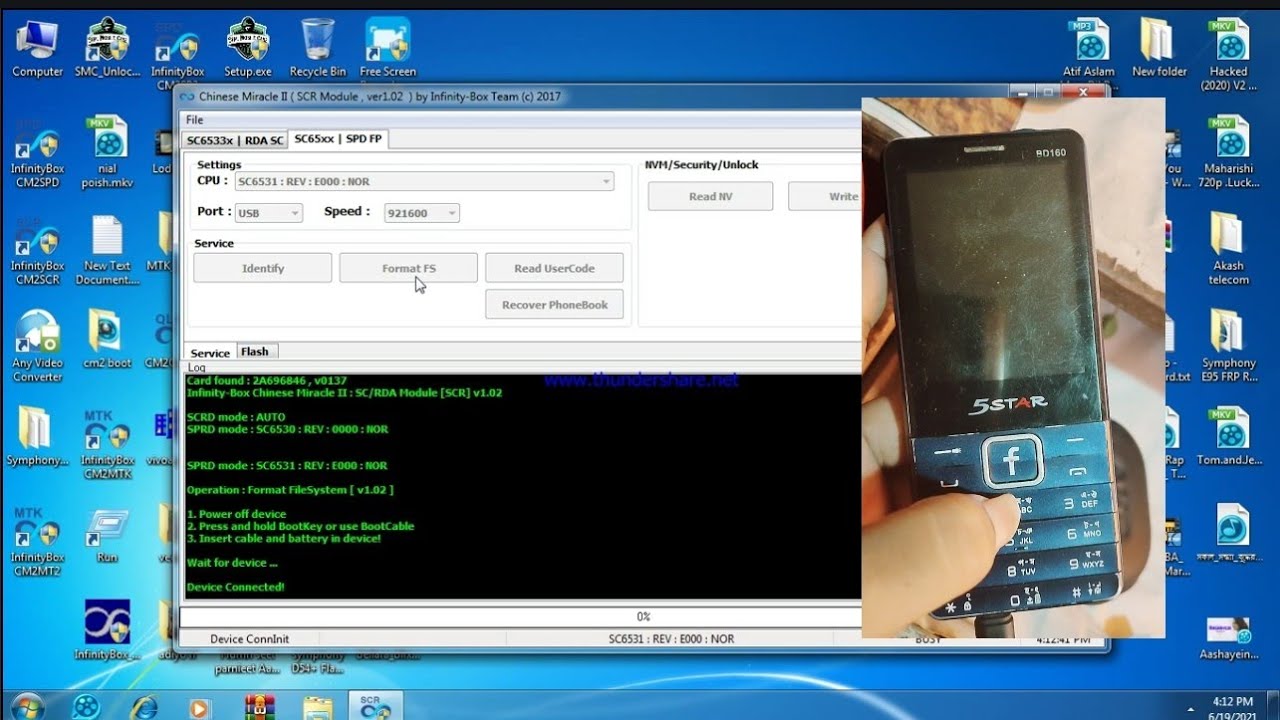The height and width of the screenshot is (720, 1280).
Task: Click the 0% progress bar
Action: (x=521, y=616)
